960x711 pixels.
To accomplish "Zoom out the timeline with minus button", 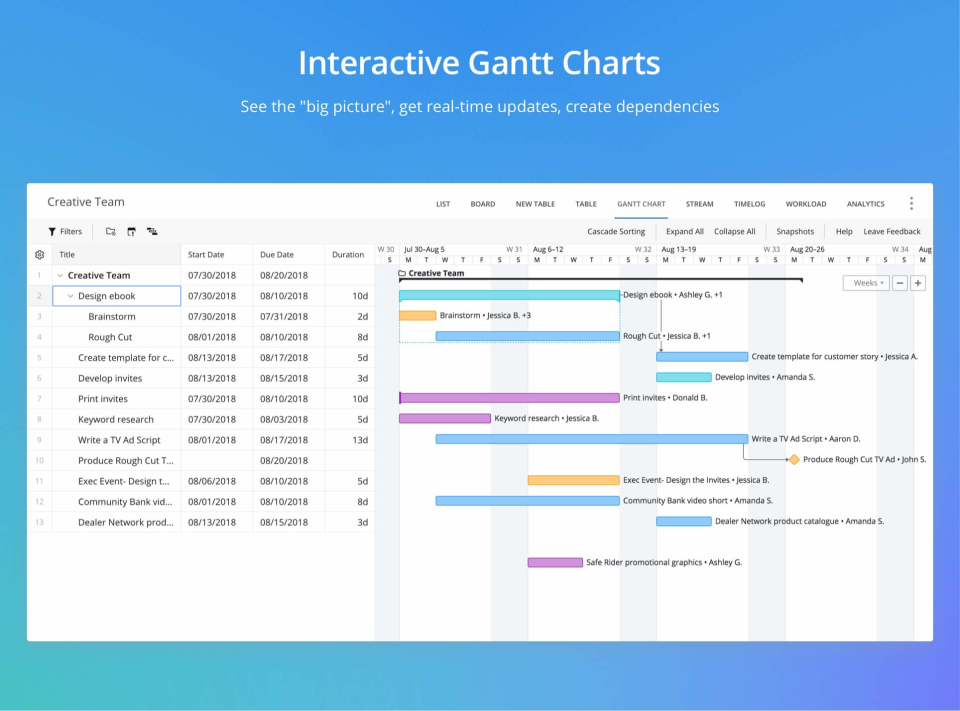I will (899, 283).
